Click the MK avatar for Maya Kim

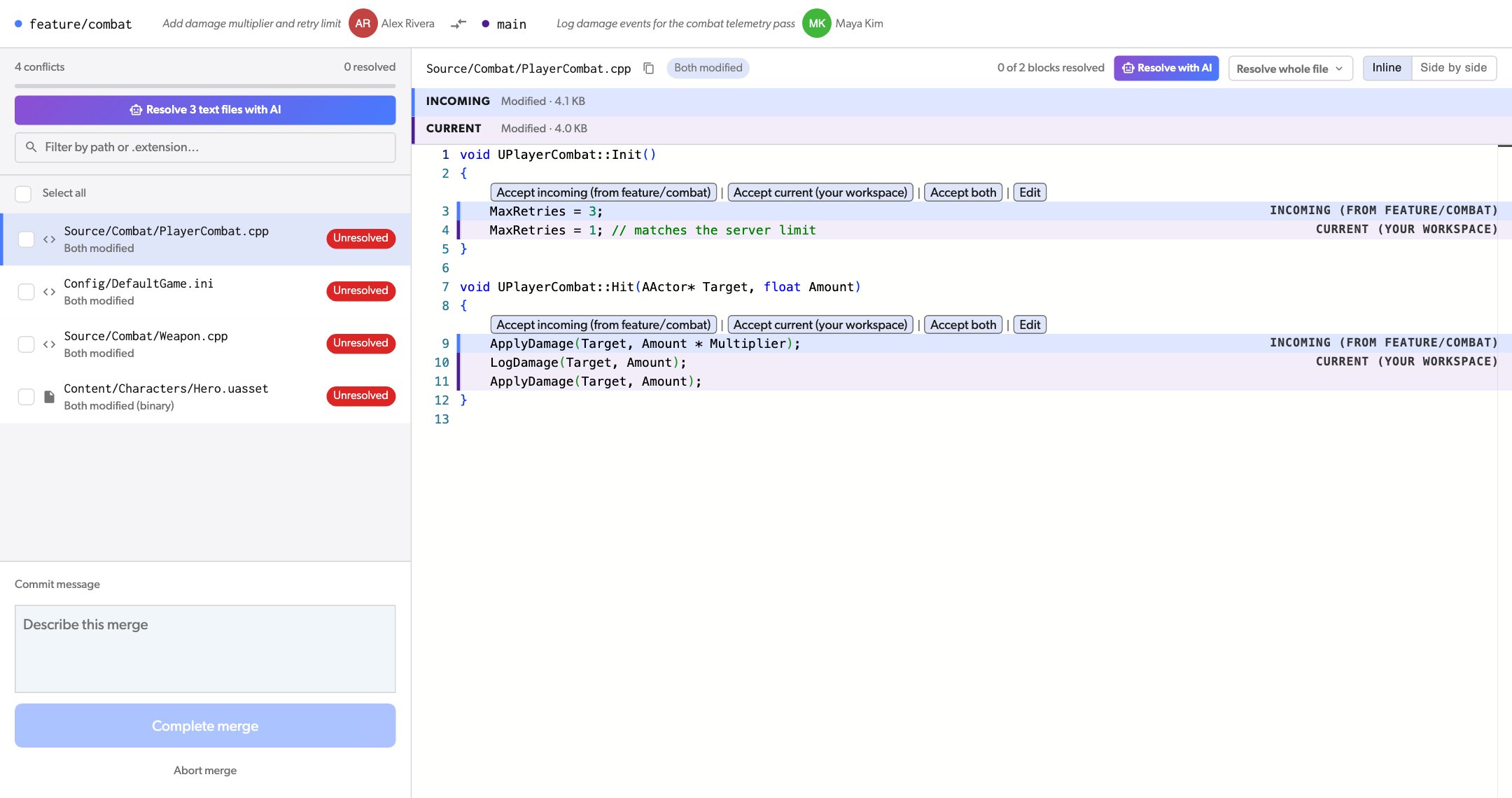[816, 23]
